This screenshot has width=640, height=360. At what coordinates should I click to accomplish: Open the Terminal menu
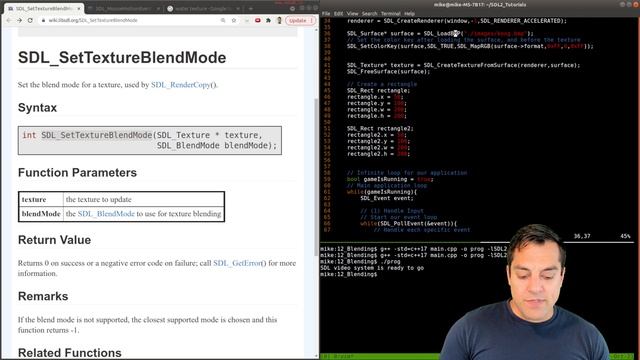click(x=391, y=13)
